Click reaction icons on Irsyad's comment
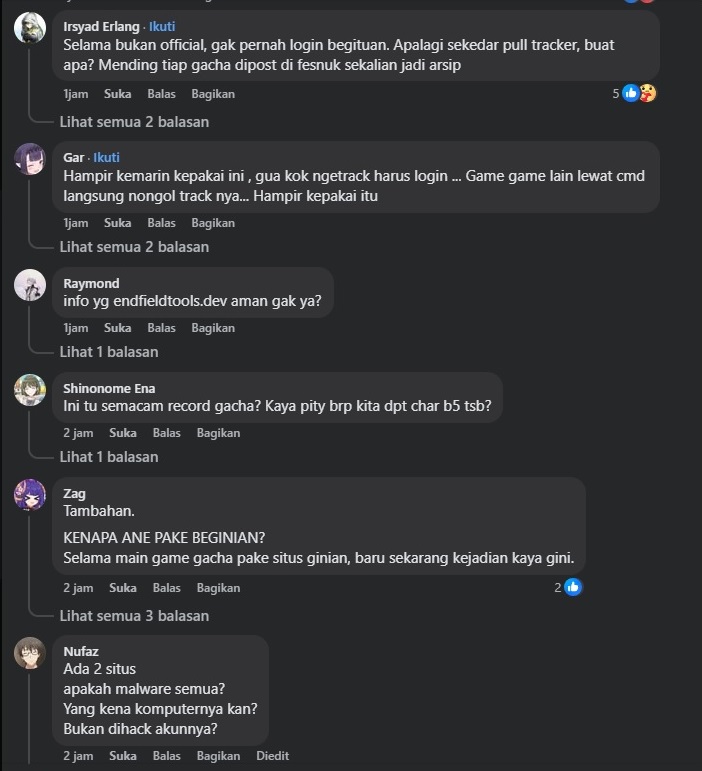The image size is (702, 771). point(639,93)
